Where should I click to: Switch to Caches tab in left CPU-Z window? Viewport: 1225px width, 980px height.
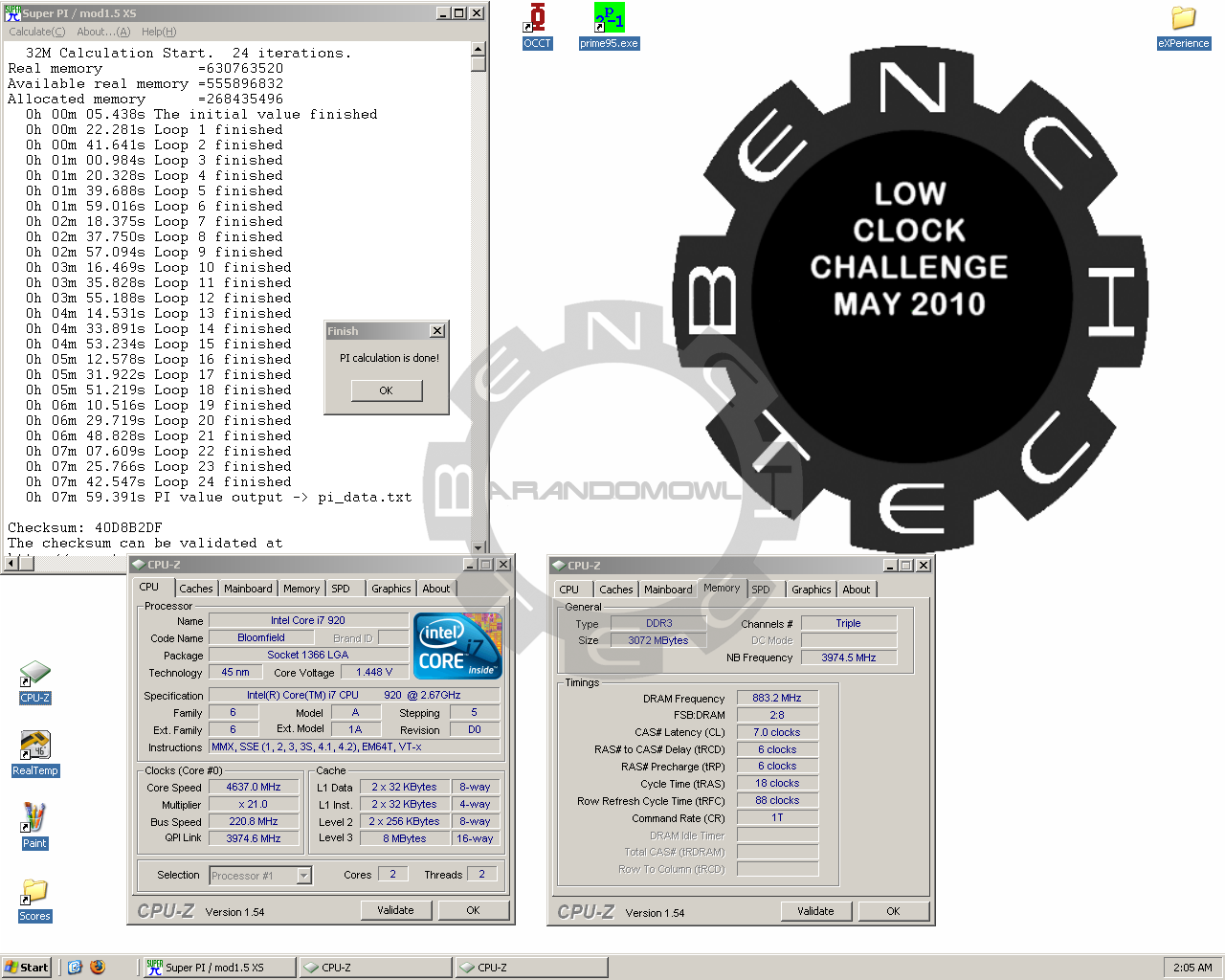[x=196, y=589]
